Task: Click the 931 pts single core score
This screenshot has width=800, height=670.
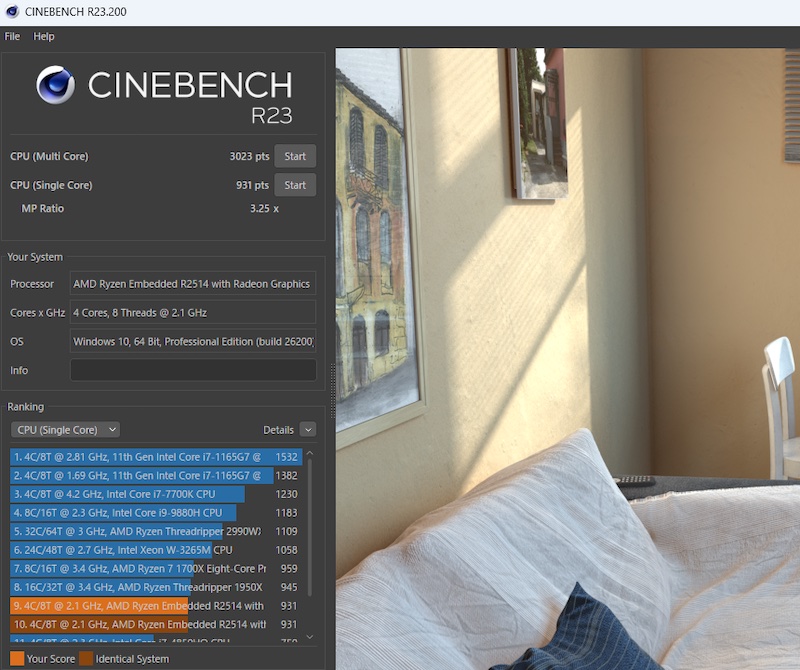Action: pos(252,185)
